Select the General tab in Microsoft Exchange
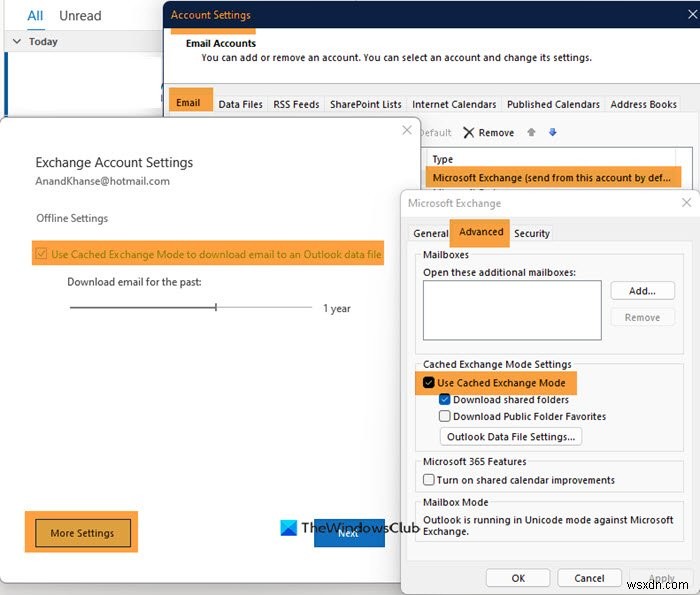The width and height of the screenshot is (700, 595). coord(430,233)
